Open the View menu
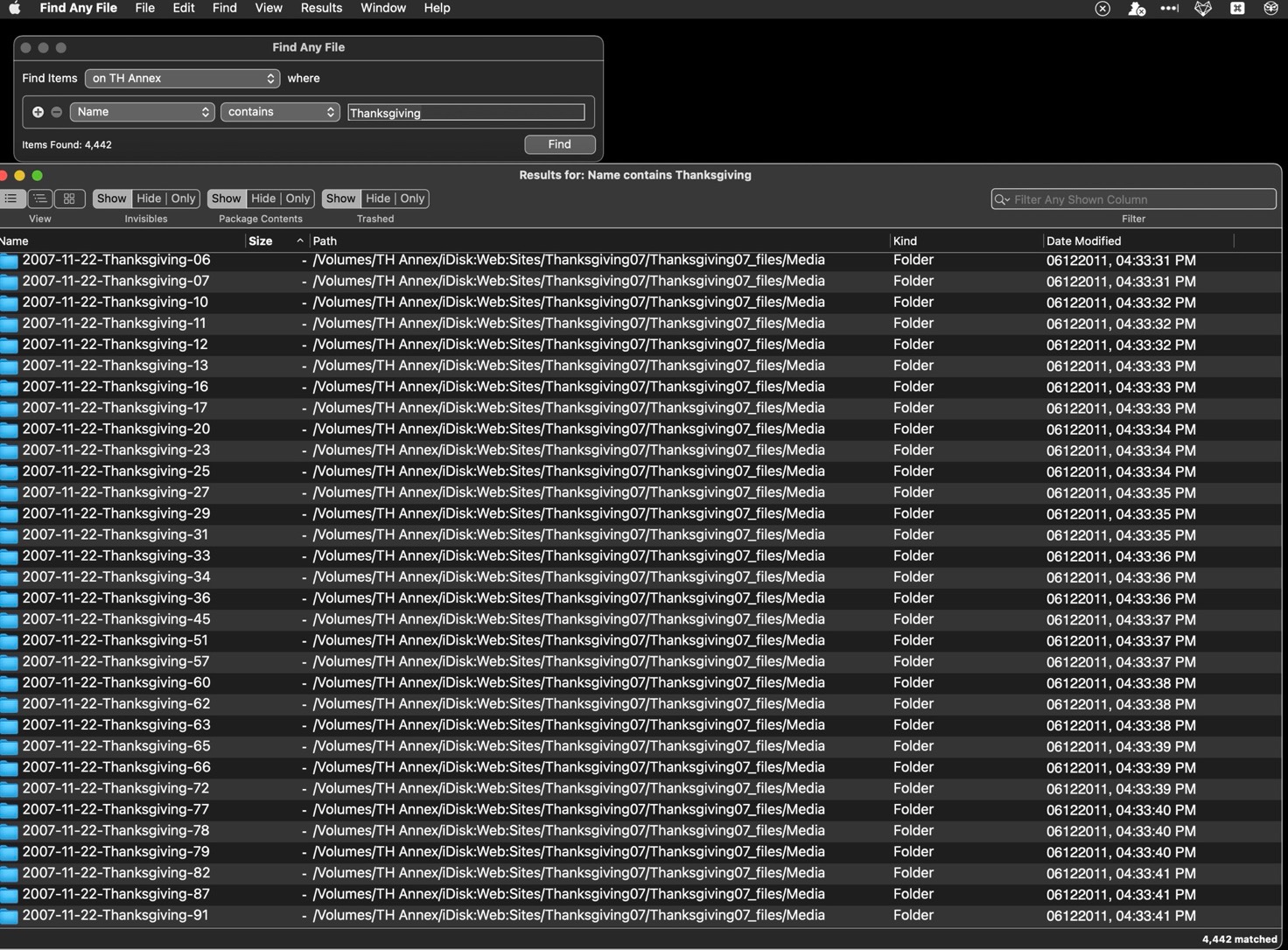 (269, 8)
